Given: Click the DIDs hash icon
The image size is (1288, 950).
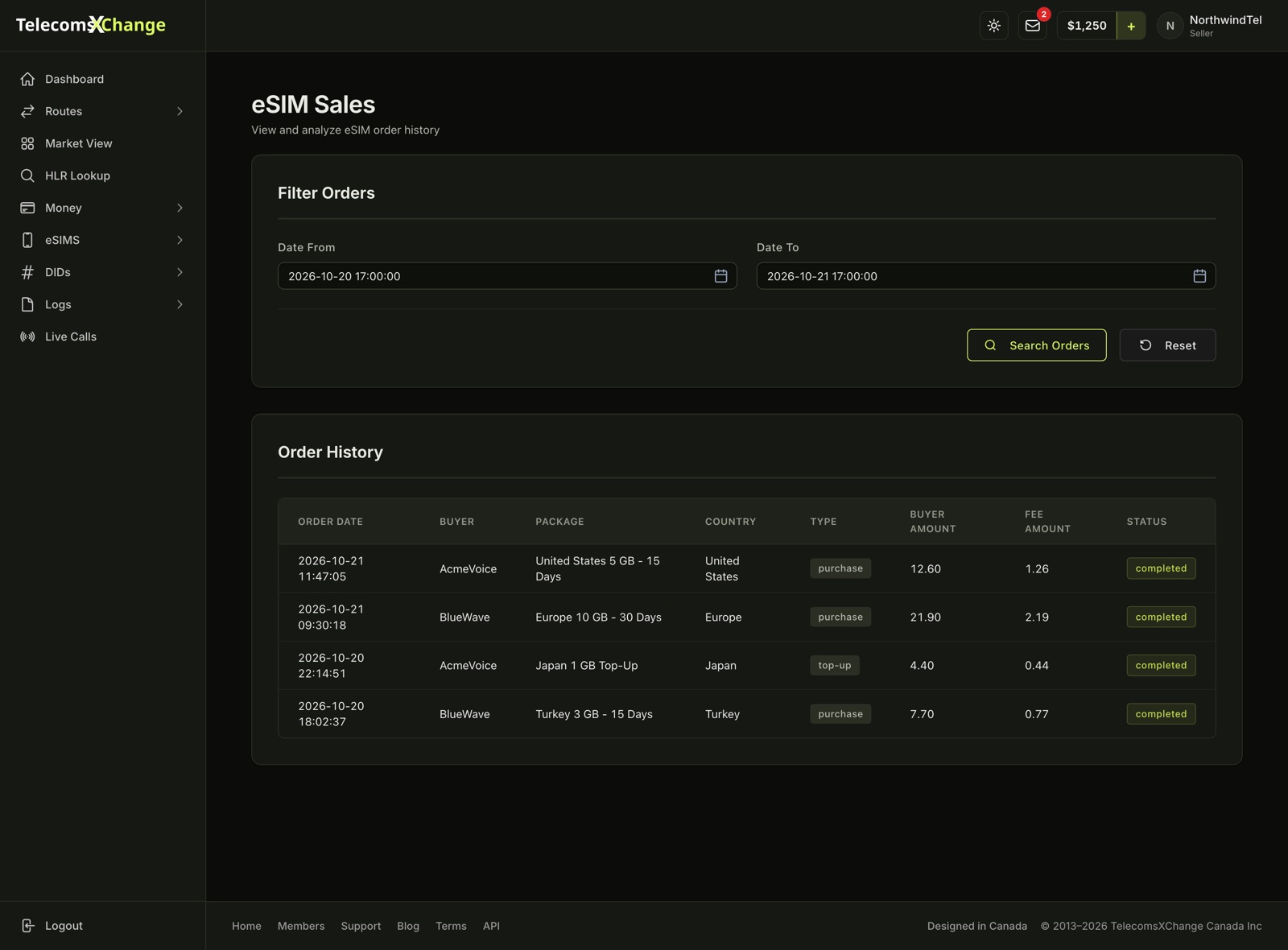Looking at the screenshot, I should 27,272.
